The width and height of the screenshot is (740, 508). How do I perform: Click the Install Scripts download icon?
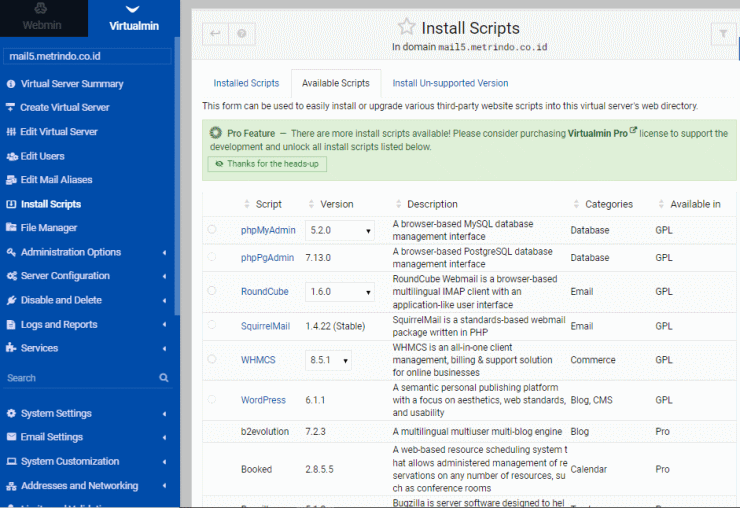(11, 204)
